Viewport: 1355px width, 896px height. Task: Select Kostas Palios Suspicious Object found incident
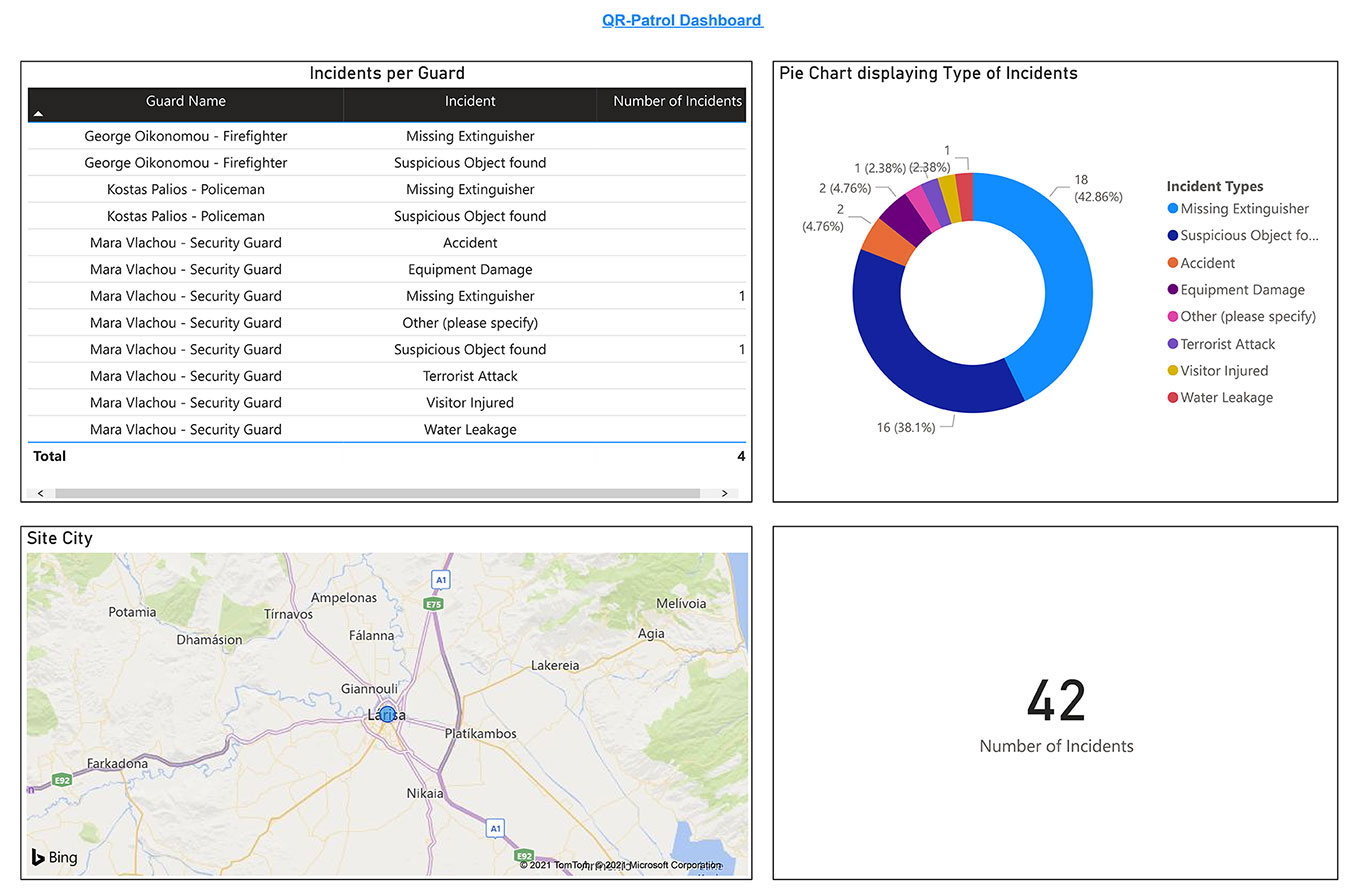coord(470,216)
